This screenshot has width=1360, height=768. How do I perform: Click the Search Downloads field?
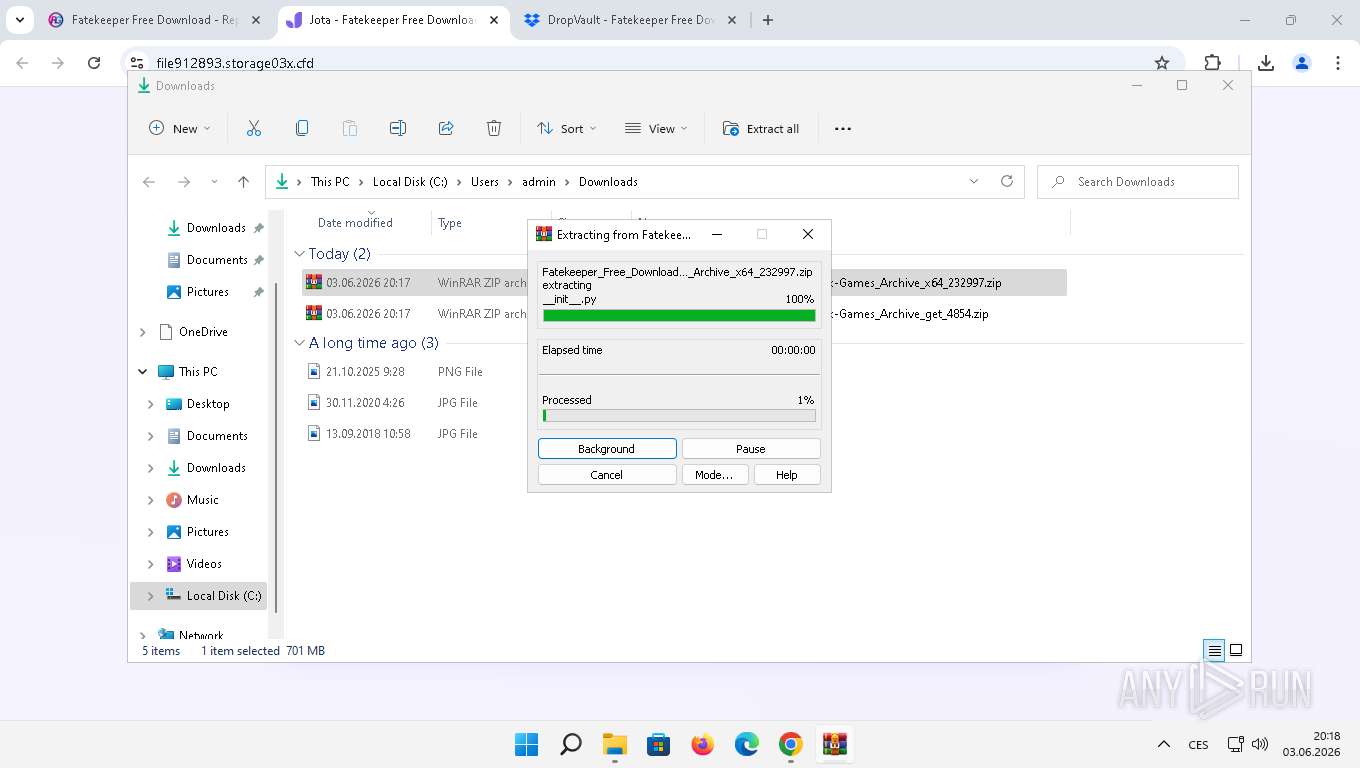pyautogui.click(x=1138, y=181)
